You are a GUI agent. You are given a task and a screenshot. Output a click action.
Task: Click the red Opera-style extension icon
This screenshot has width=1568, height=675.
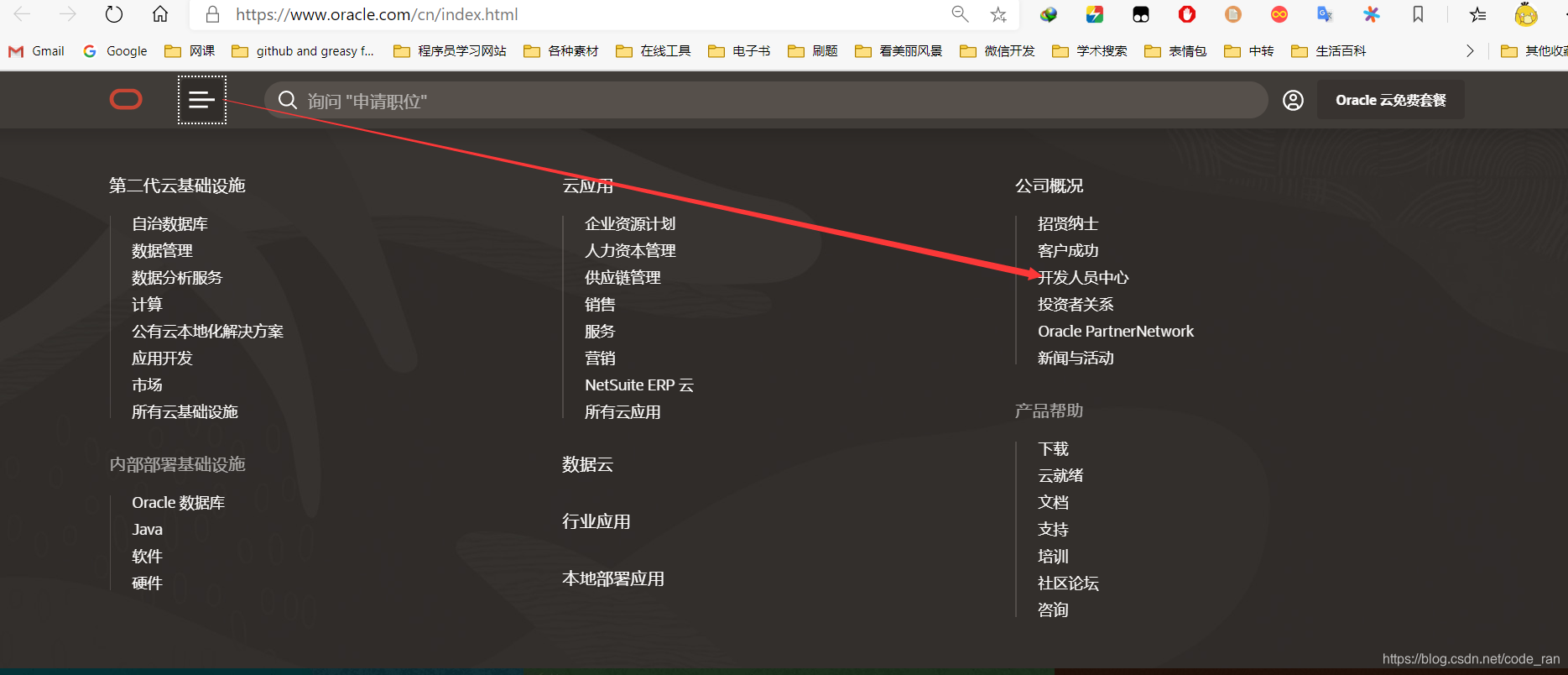[1186, 14]
